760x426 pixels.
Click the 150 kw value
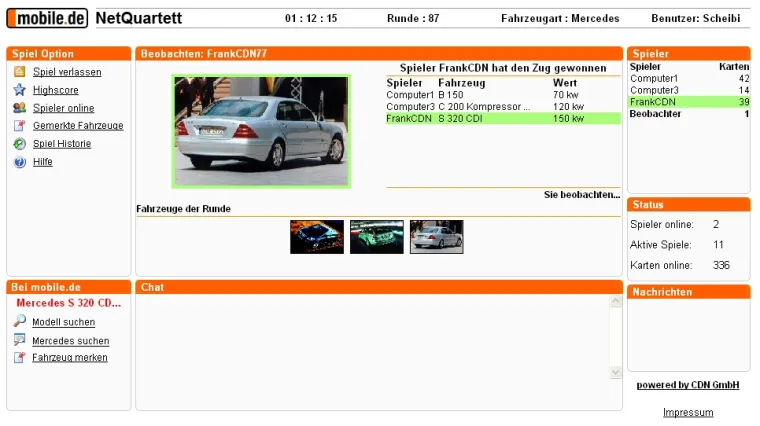[568, 118]
